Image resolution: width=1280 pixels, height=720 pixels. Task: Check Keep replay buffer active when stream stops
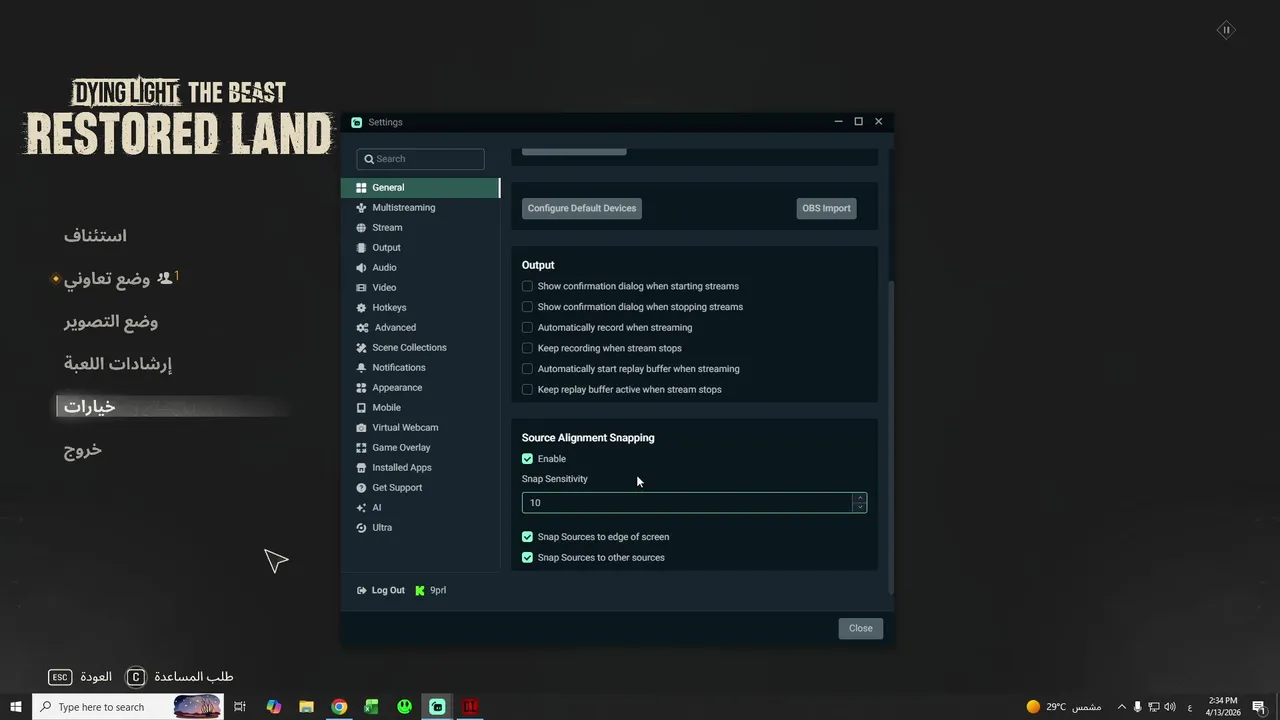coord(527,390)
